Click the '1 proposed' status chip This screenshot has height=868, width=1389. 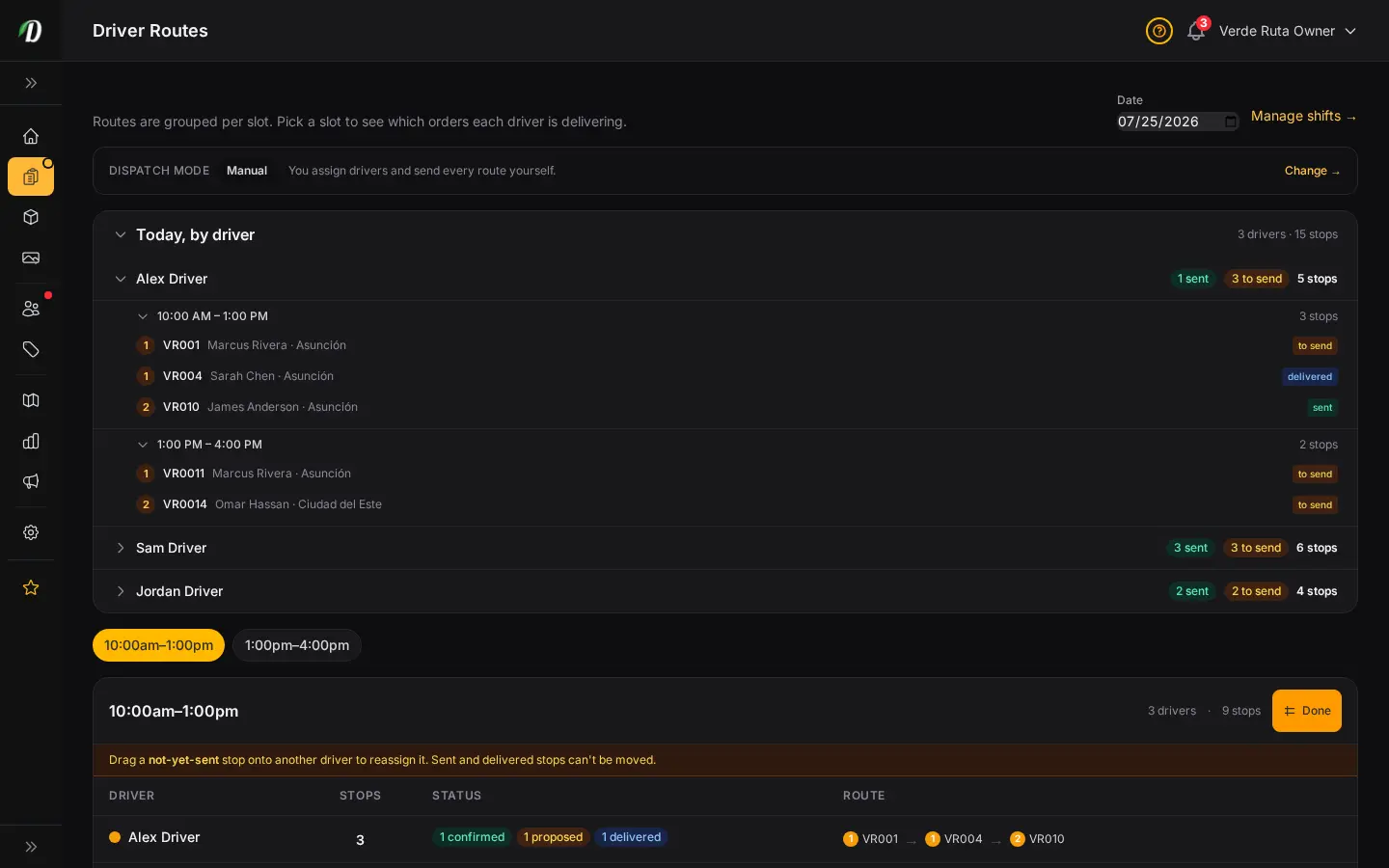point(553,837)
